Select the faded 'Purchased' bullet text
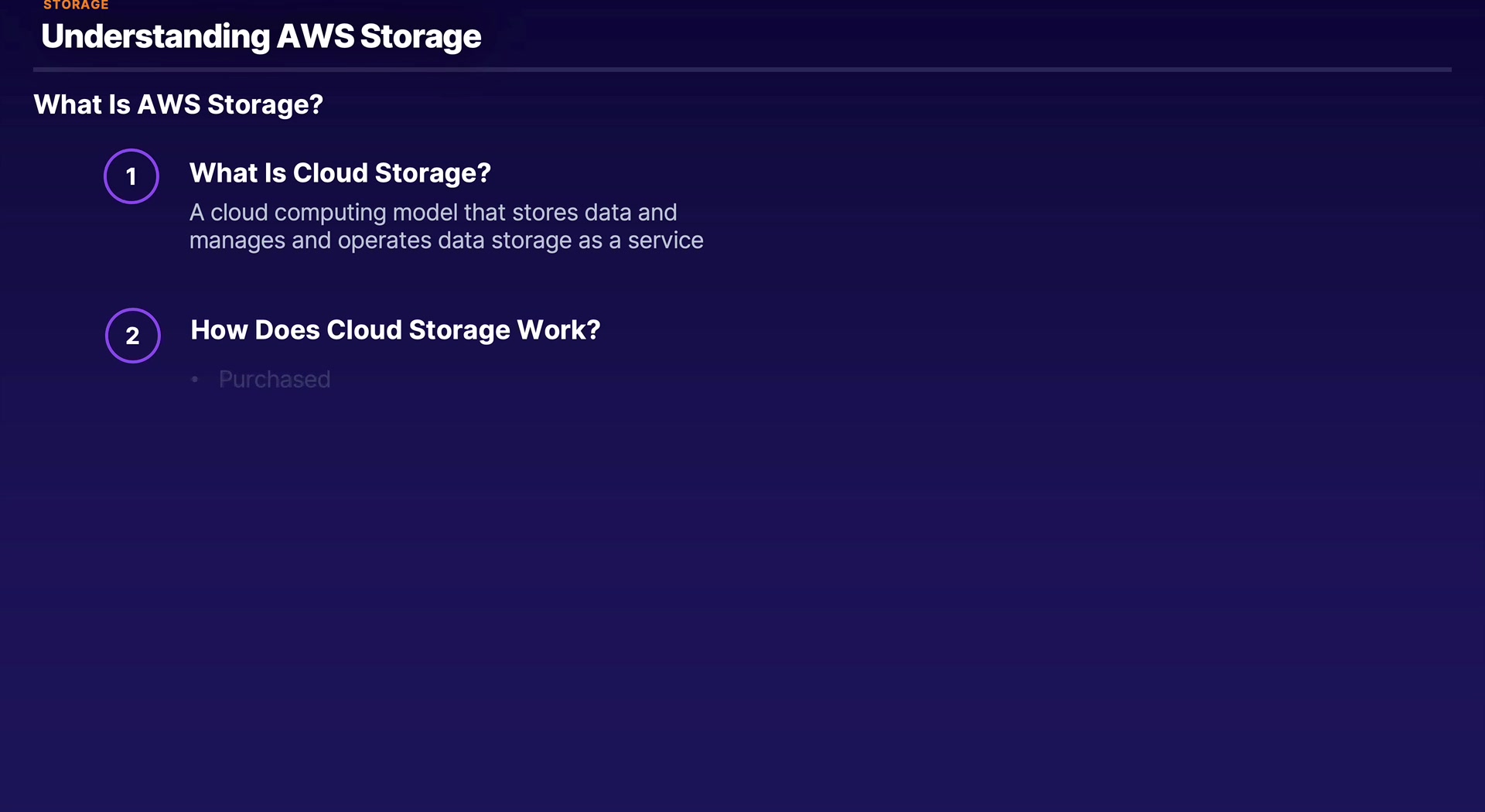The height and width of the screenshot is (812, 1485). point(275,380)
